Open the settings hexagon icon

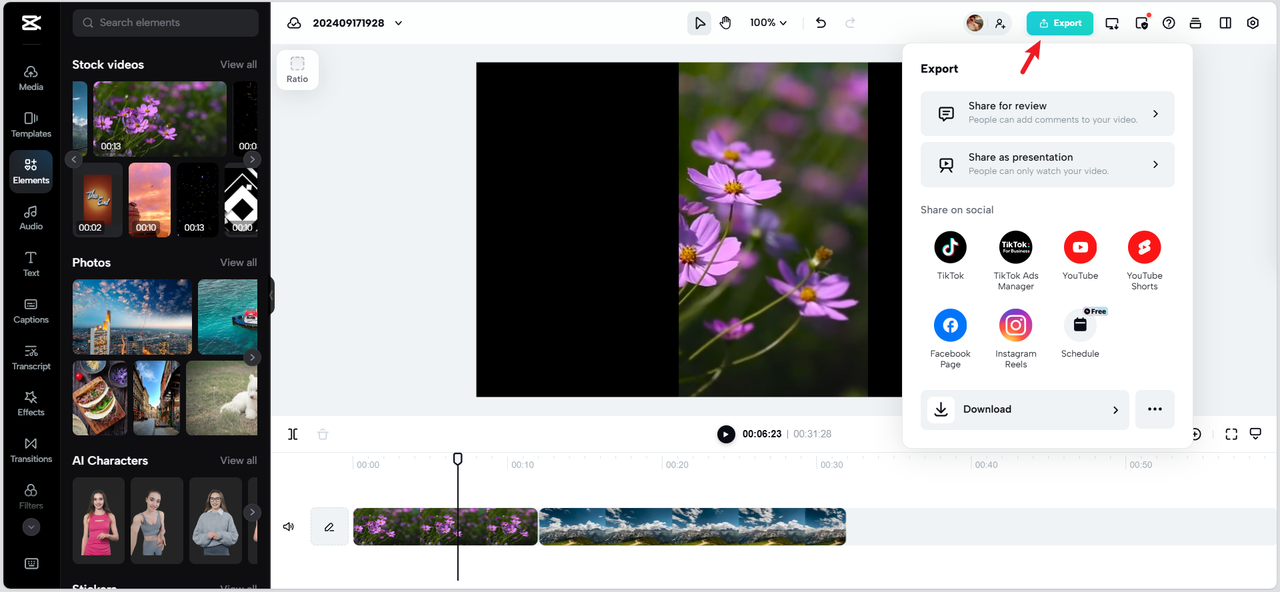[x=1253, y=23]
